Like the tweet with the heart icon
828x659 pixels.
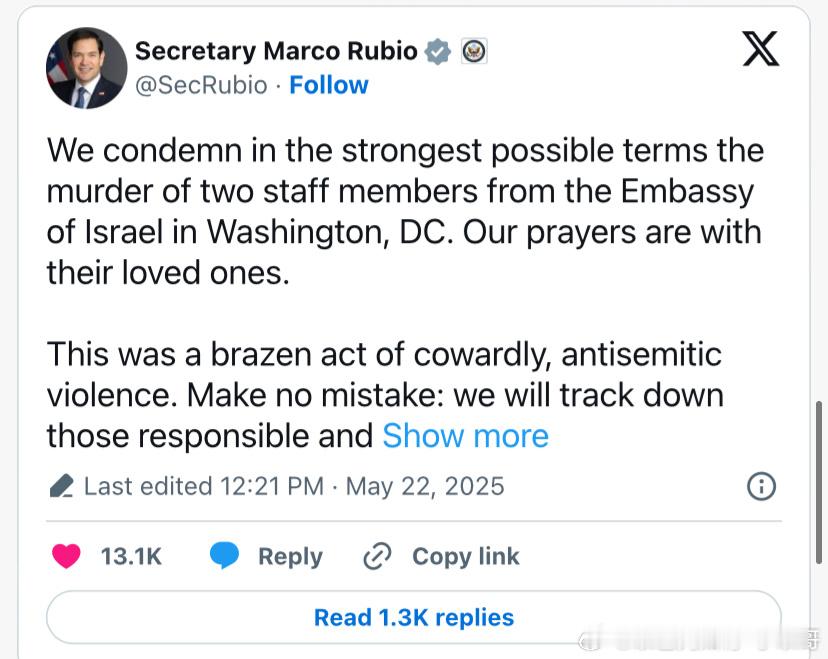tap(66, 556)
